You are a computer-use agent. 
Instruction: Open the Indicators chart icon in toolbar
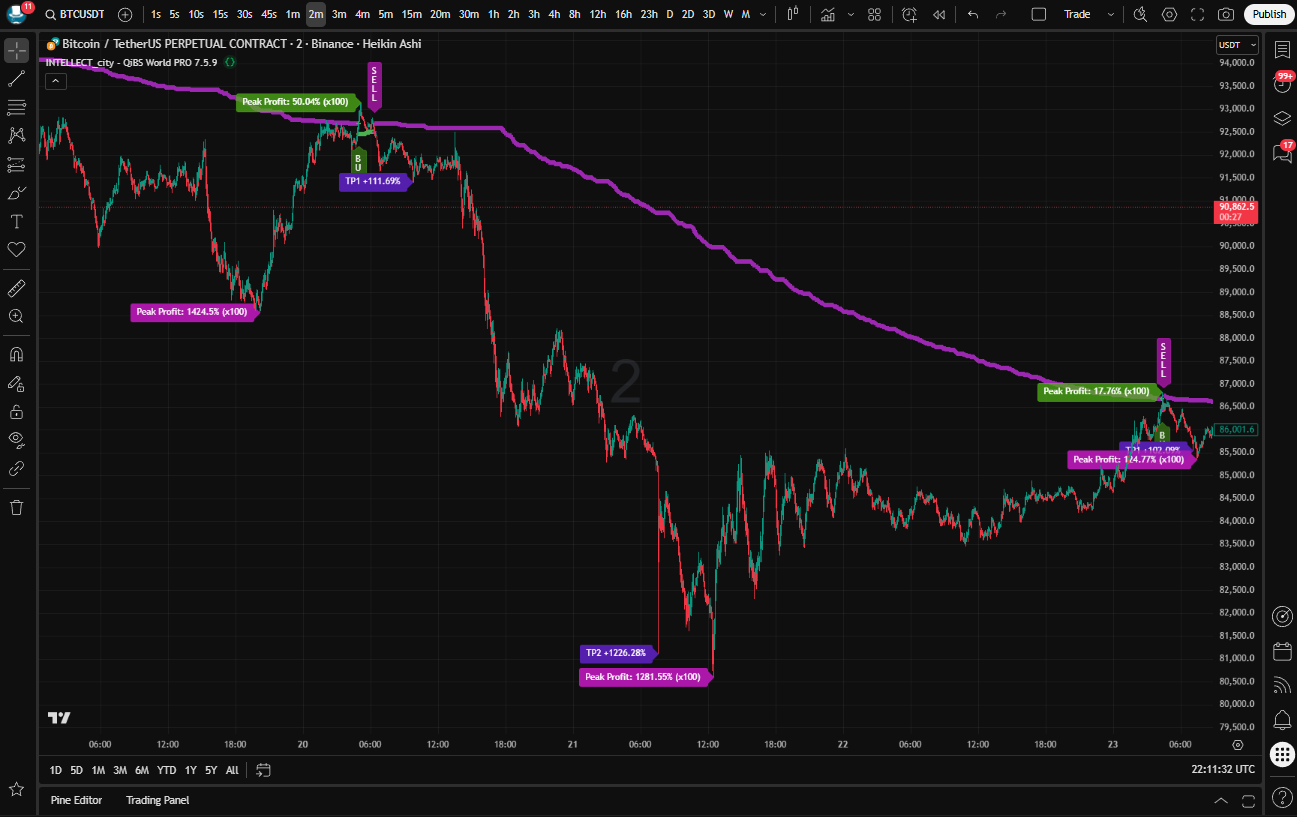tap(827, 14)
